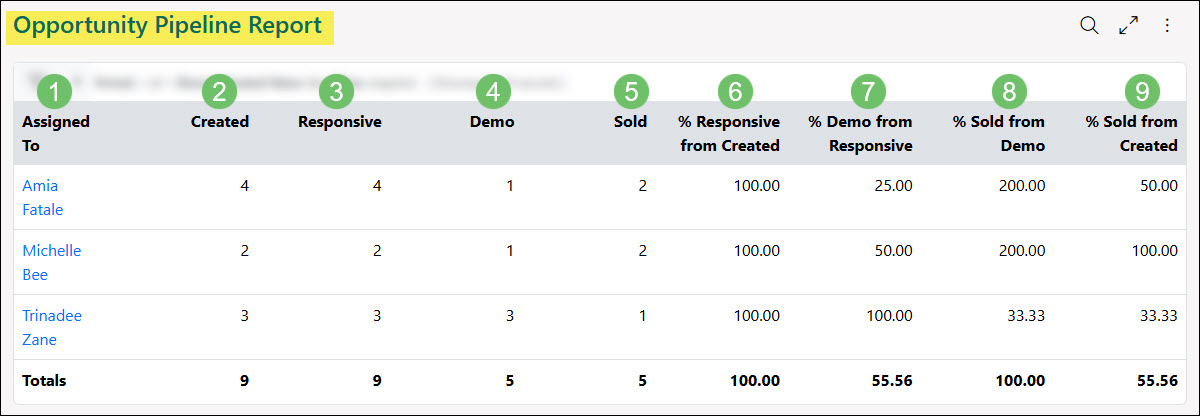Image resolution: width=1200 pixels, height=416 pixels.
Task: Sort by the Sold column header
Action: click(631, 122)
